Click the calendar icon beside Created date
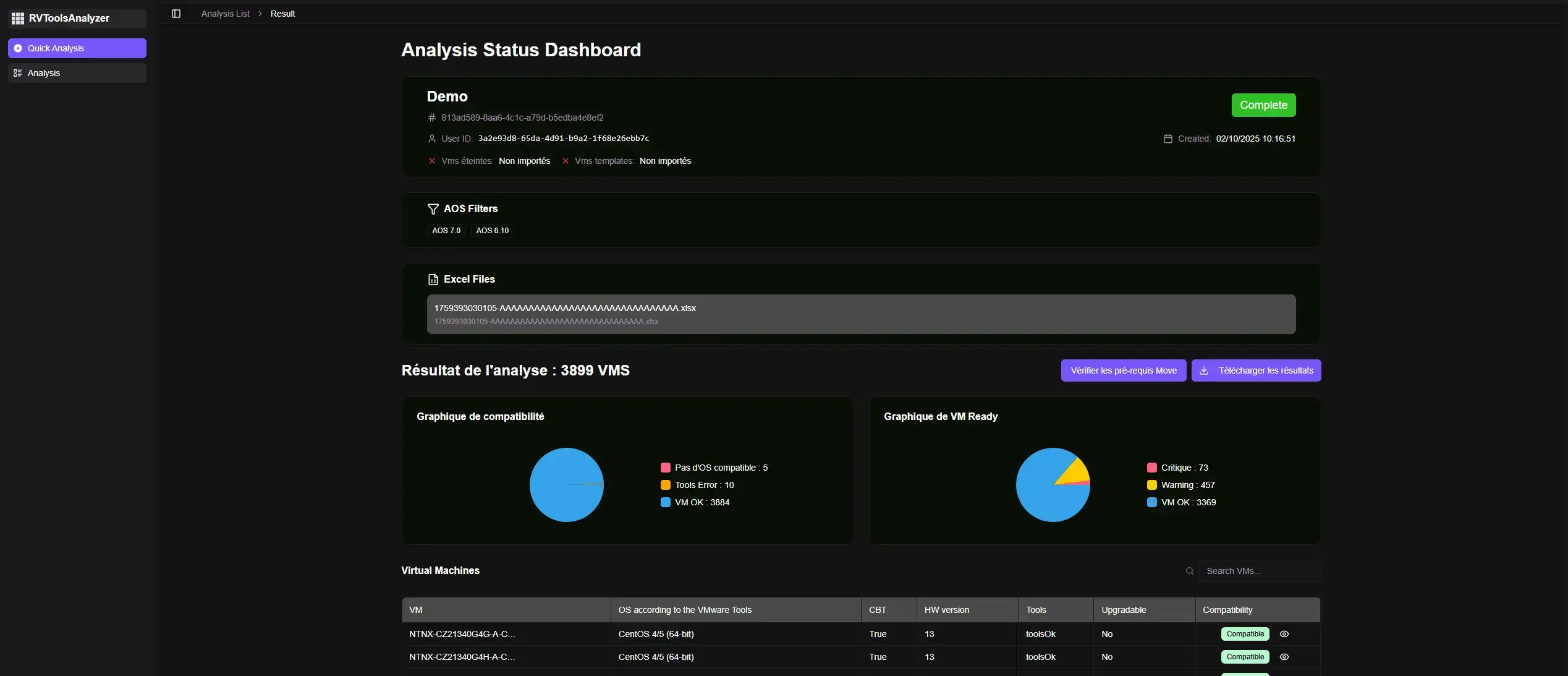Image resolution: width=1568 pixels, height=676 pixels. tap(1168, 139)
